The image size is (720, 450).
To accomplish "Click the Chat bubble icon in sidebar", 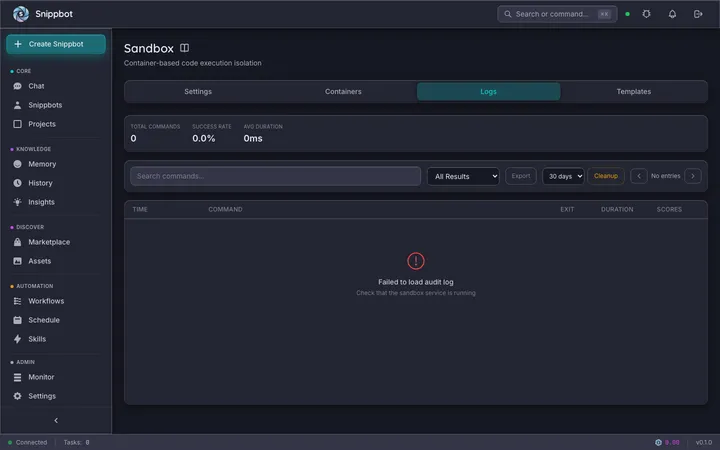I will (x=17, y=86).
